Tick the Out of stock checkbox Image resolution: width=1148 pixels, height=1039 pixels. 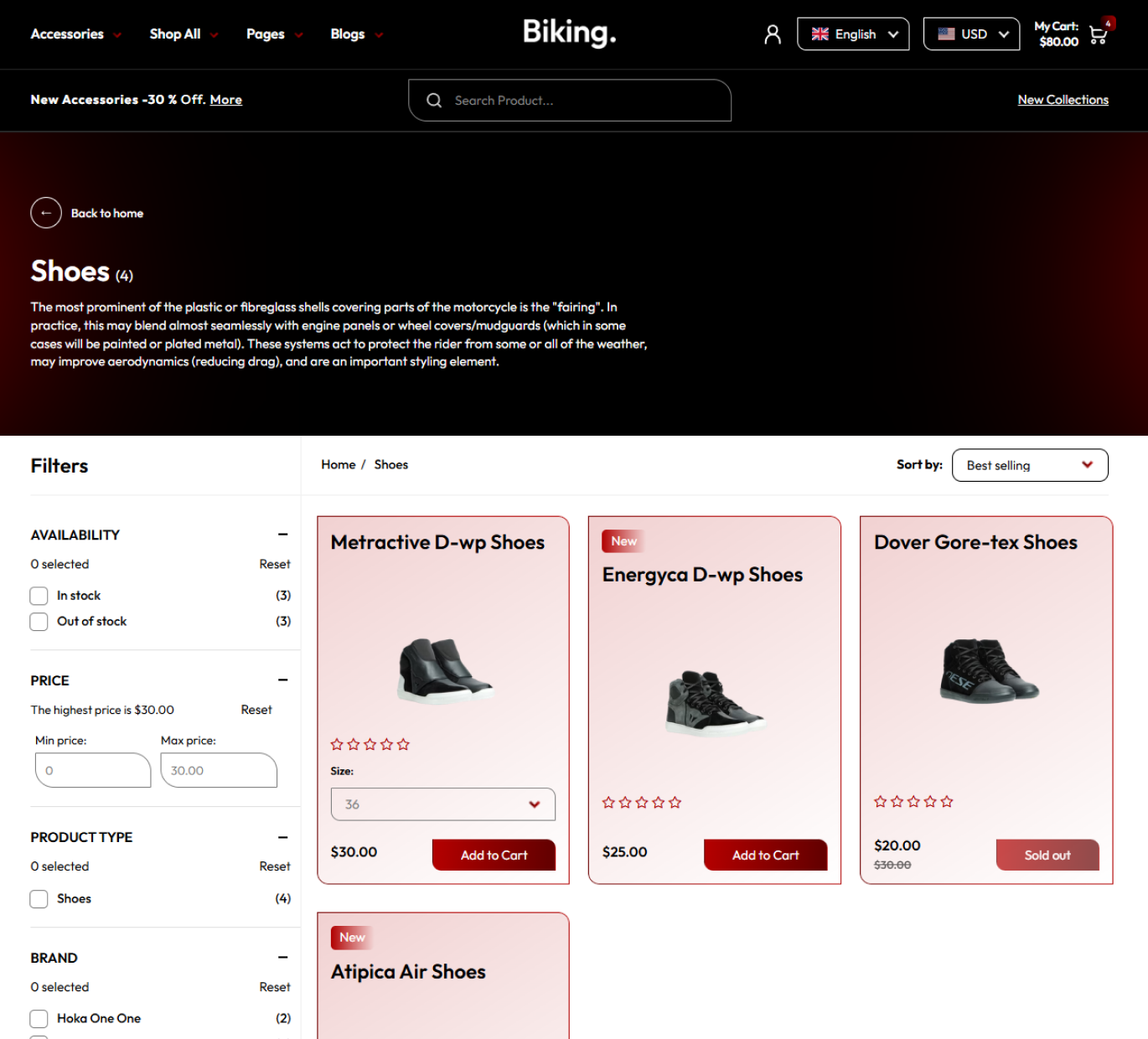(x=39, y=622)
